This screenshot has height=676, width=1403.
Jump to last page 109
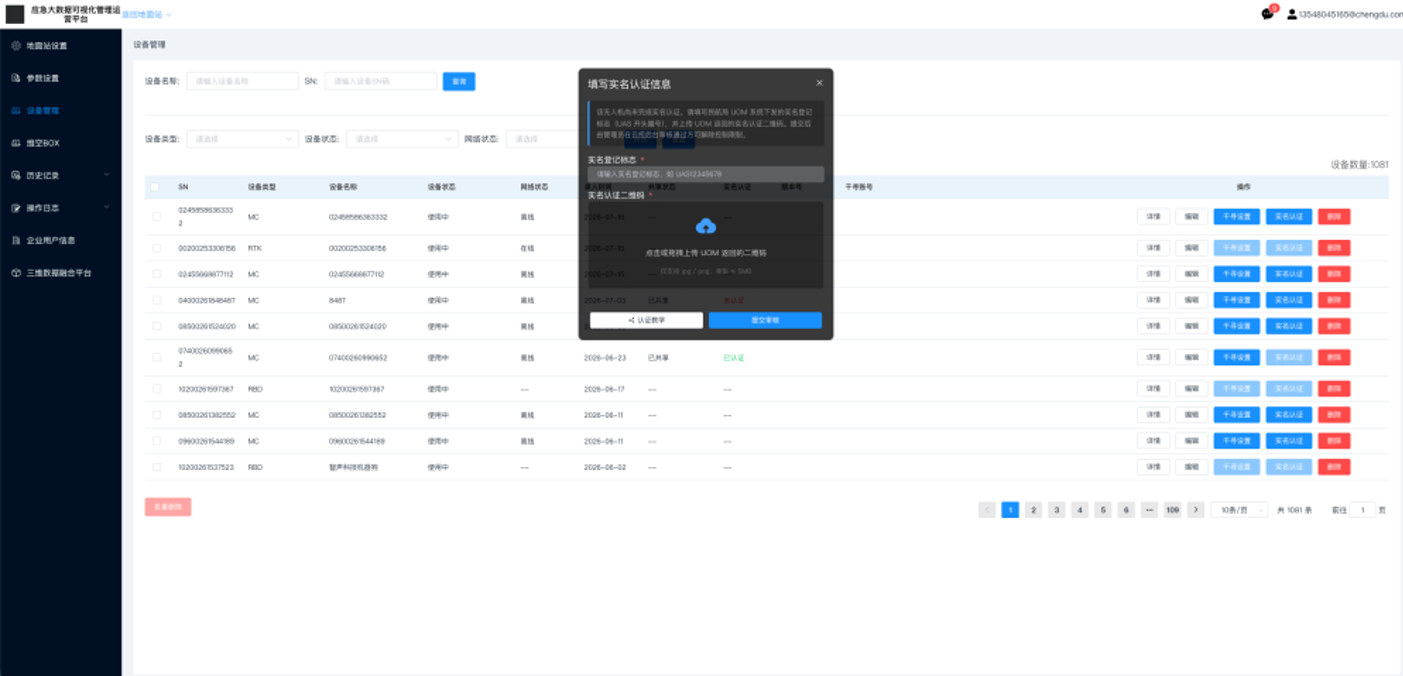1172,510
